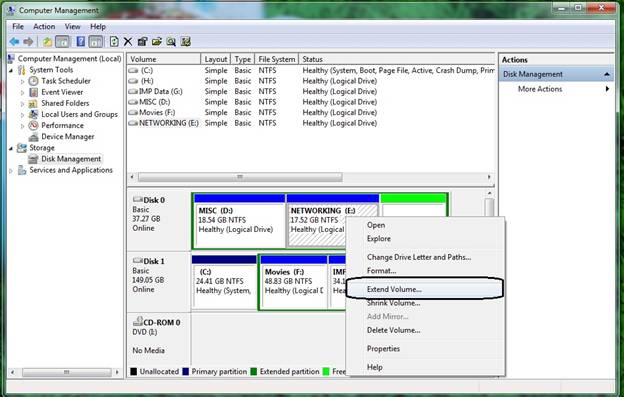Choose Shrink Volume... from context menu
This screenshot has height=397, width=624.
pos(425,303)
